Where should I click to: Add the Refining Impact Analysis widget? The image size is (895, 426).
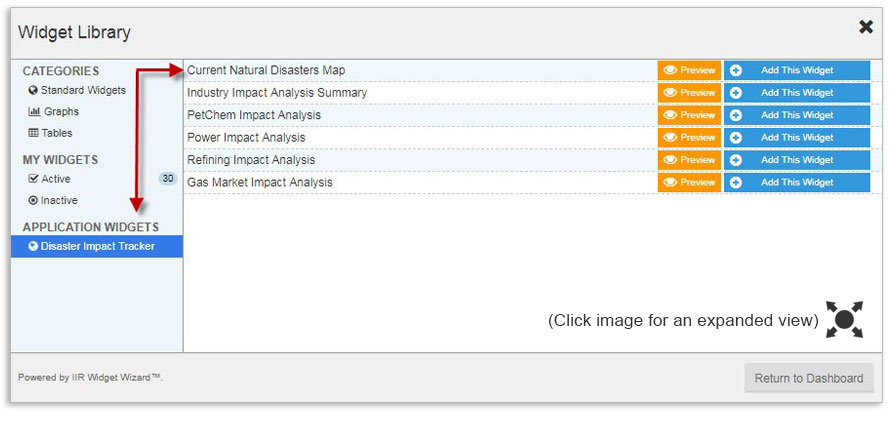(x=797, y=160)
